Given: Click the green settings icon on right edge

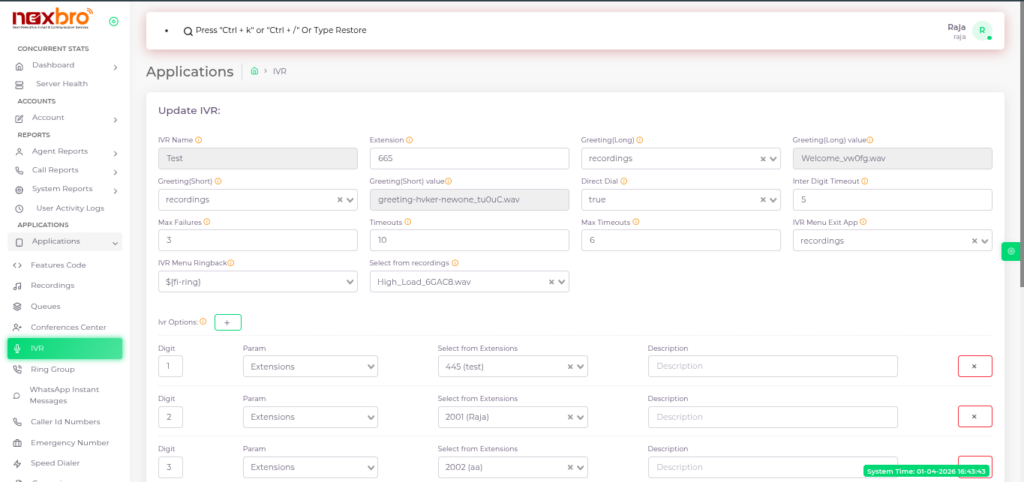Looking at the screenshot, I should pyautogui.click(x=1011, y=250).
